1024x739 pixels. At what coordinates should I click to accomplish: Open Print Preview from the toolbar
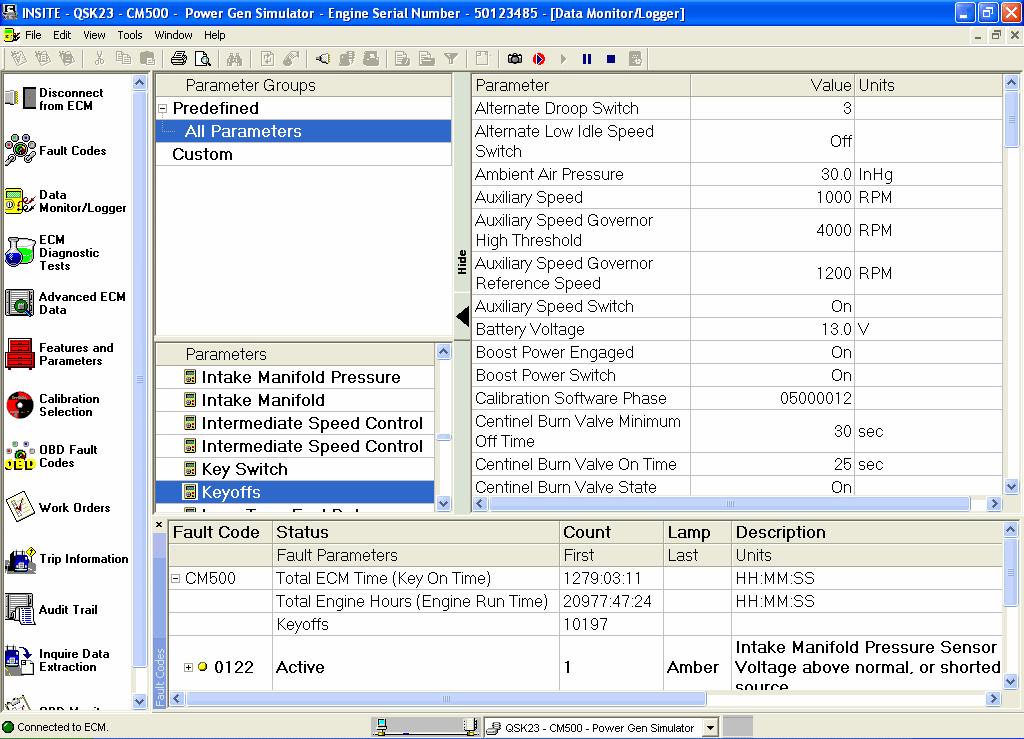click(203, 59)
